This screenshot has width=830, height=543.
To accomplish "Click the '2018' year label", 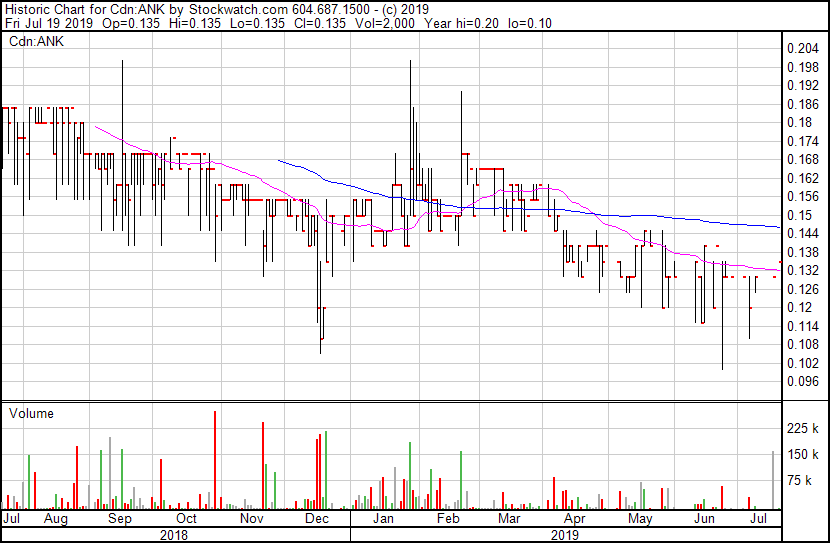I will pyautogui.click(x=174, y=535).
